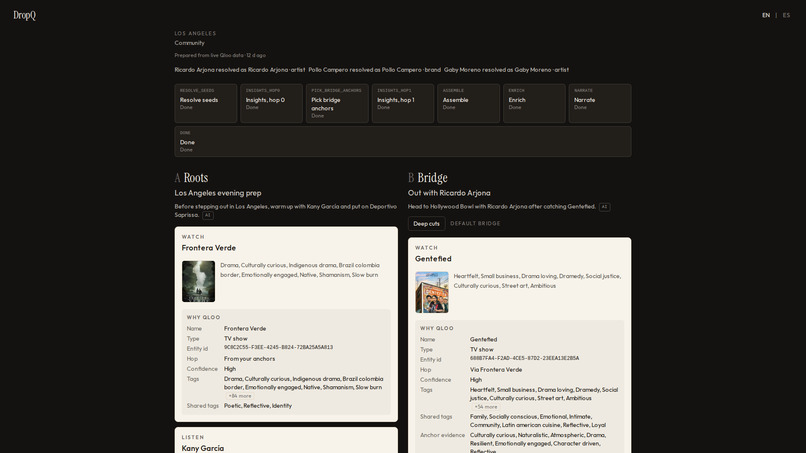Expand +84 more tags for Frontera Verde

(240, 396)
